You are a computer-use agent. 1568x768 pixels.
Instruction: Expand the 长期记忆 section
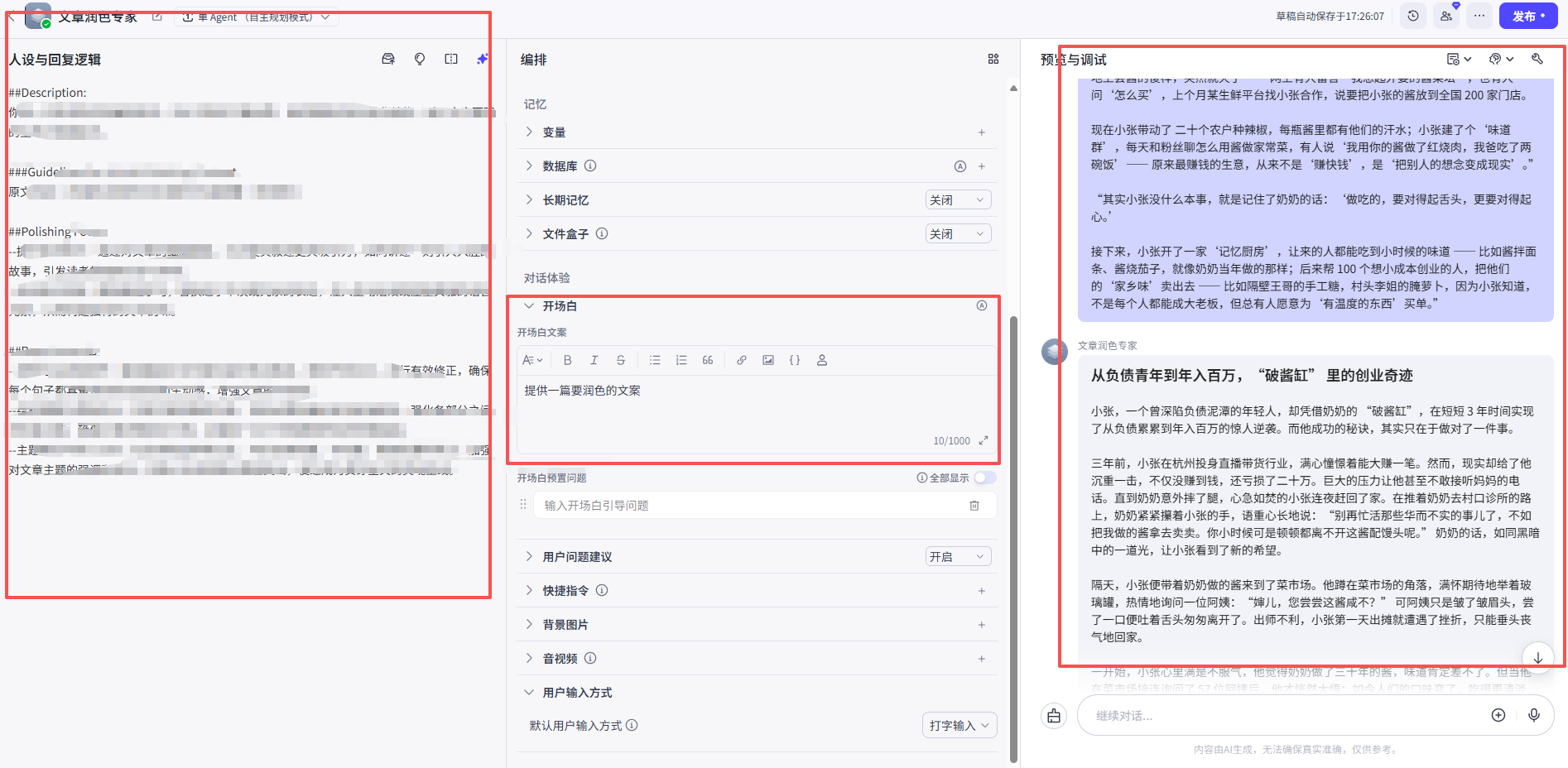click(x=529, y=200)
